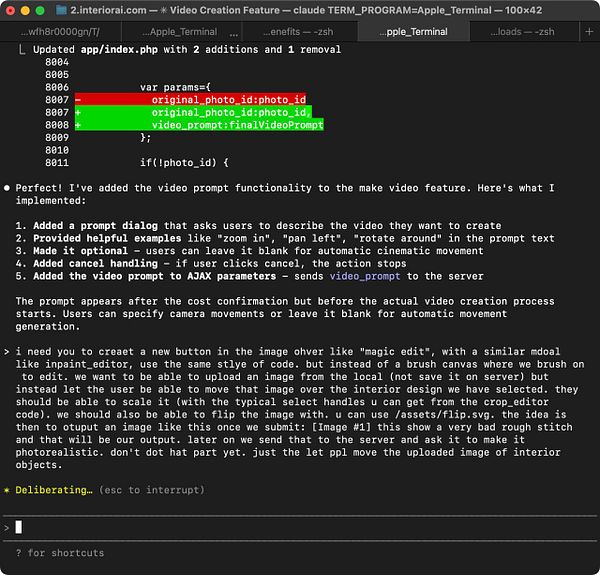Screen dimensions: 600x575
Task: Click the "? for shortcuts" hint
Action: (x=60, y=553)
